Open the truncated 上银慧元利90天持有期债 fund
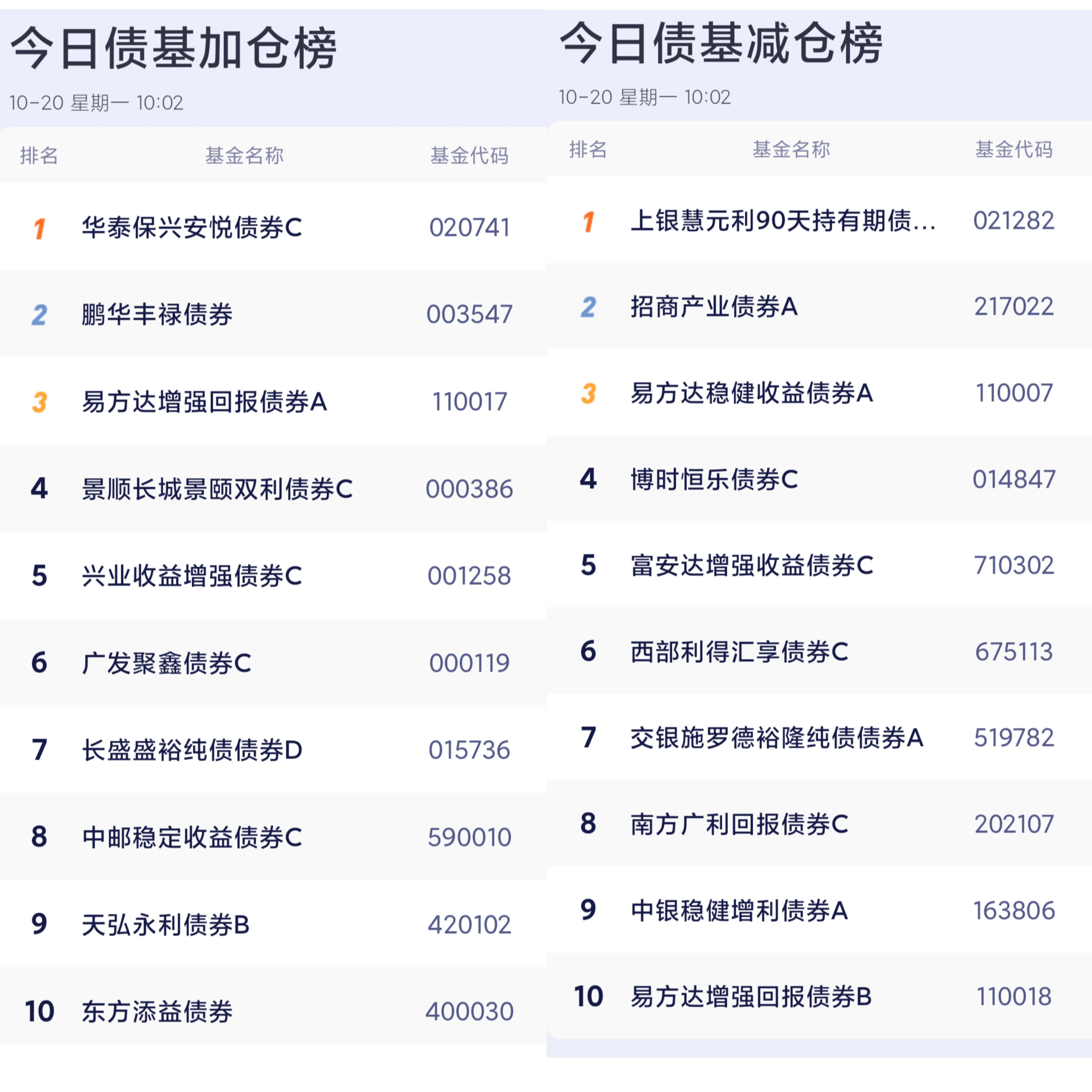This screenshot has height=1092, width=1092. 783,221
